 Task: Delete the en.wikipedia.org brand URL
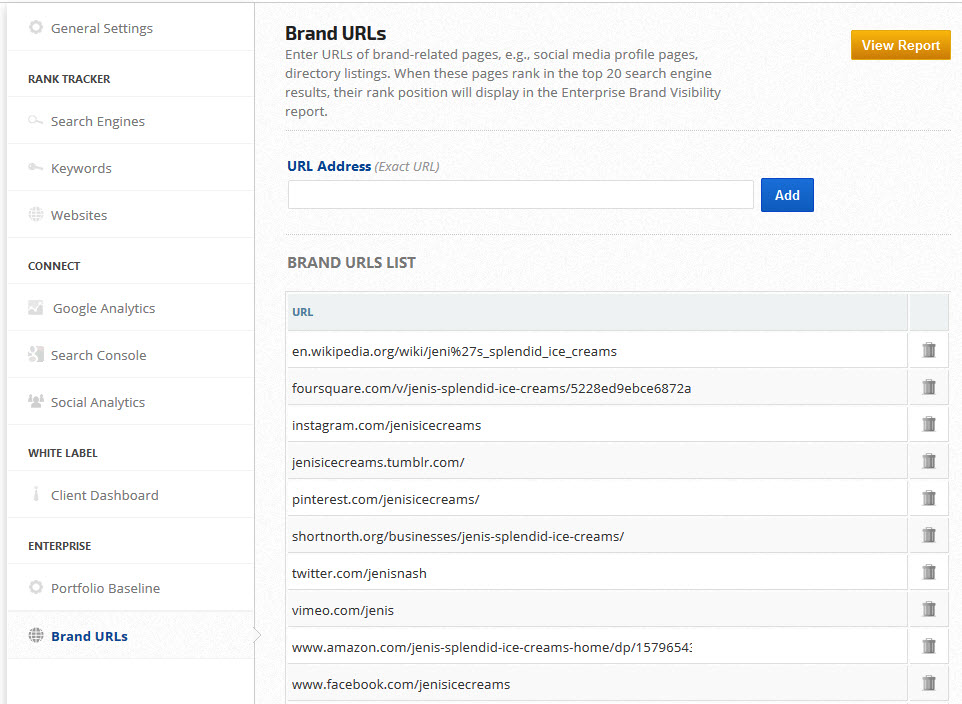(x=928, y=350)
